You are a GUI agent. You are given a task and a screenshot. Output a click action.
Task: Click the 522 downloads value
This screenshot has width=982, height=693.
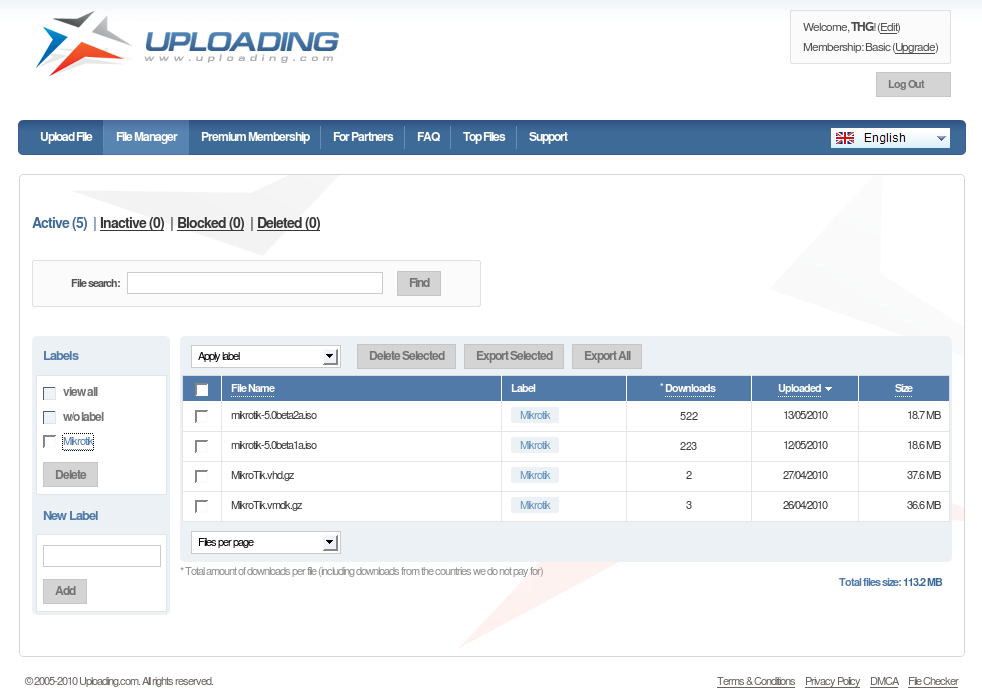[x=689, y=416]
